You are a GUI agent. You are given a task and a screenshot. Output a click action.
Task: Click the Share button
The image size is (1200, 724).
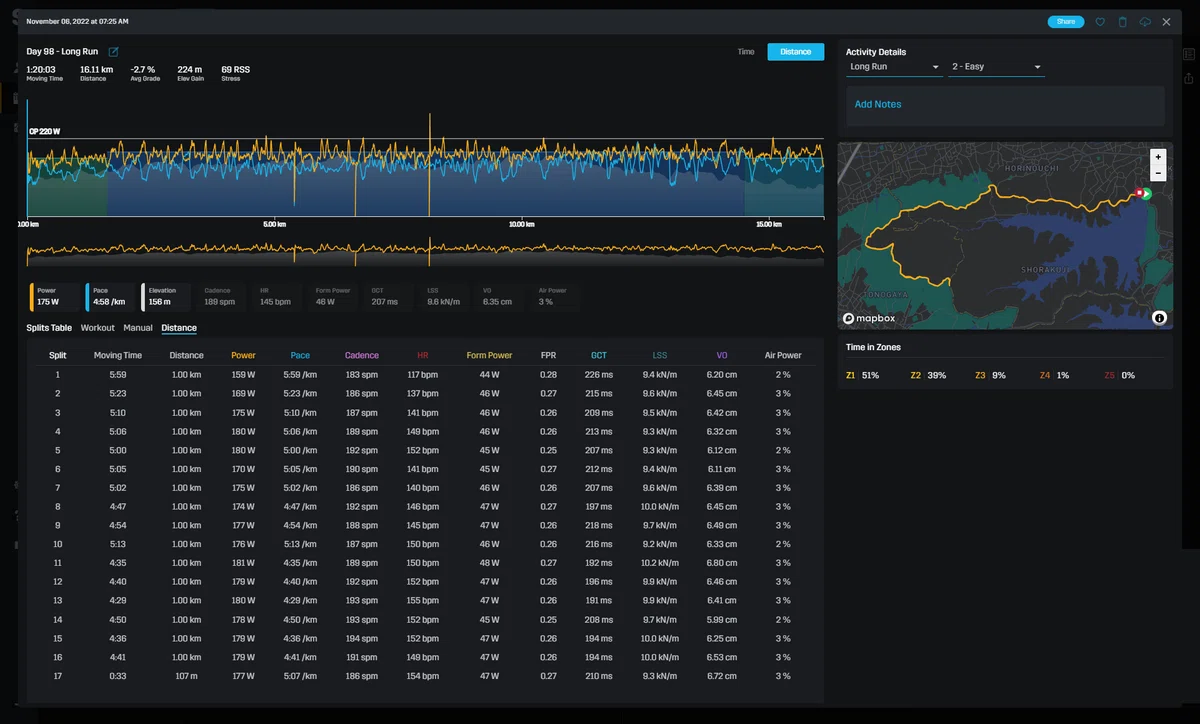(1066, 21)
